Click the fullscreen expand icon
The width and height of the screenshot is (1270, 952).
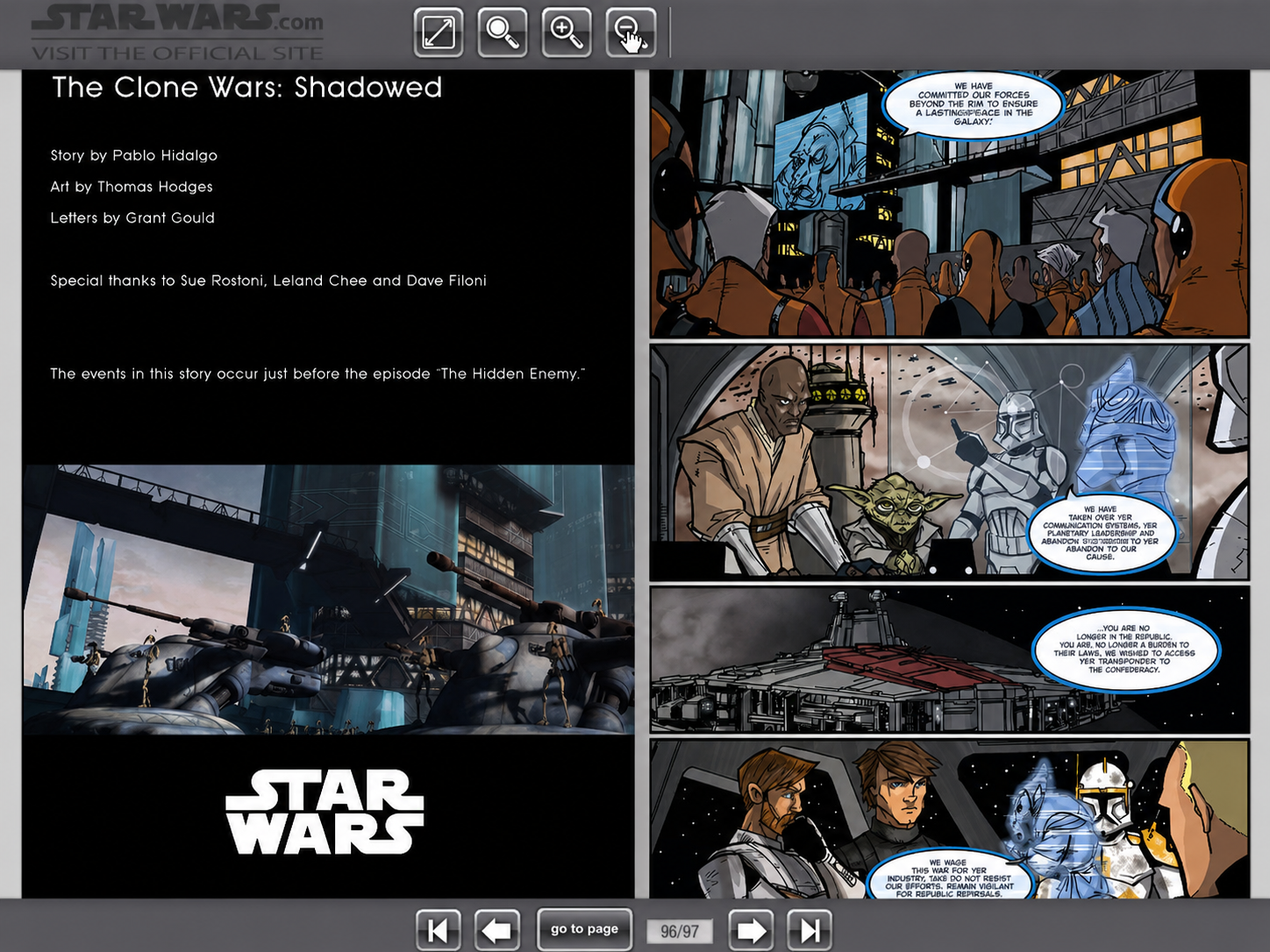(x=439, y=32)
